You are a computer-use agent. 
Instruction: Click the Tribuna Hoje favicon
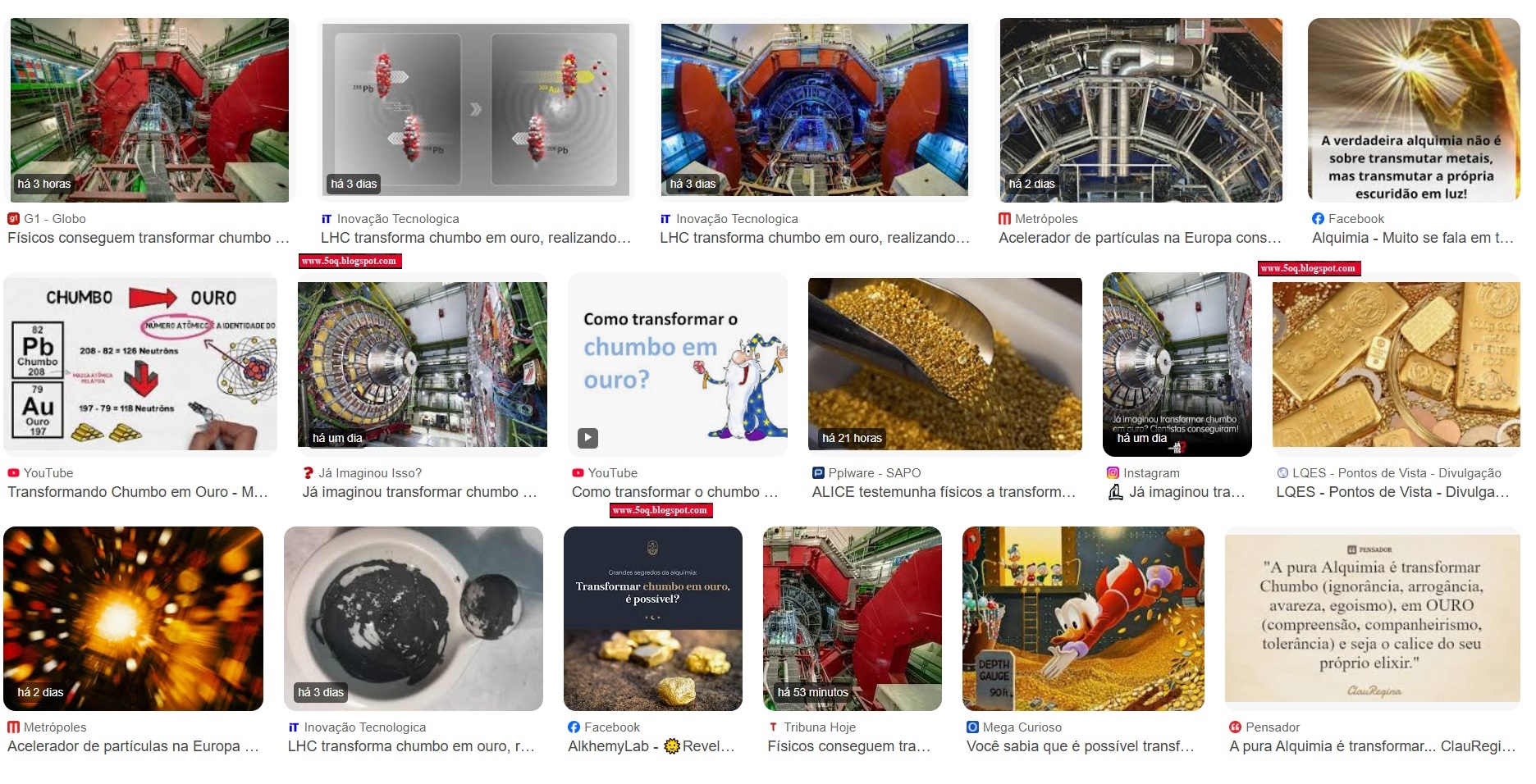[x=773, y=727]
